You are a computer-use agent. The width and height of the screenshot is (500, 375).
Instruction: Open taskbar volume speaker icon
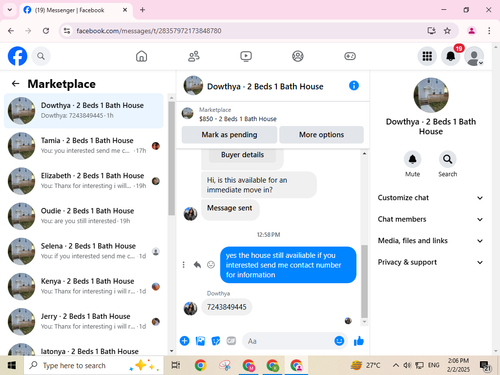[407, 365]
